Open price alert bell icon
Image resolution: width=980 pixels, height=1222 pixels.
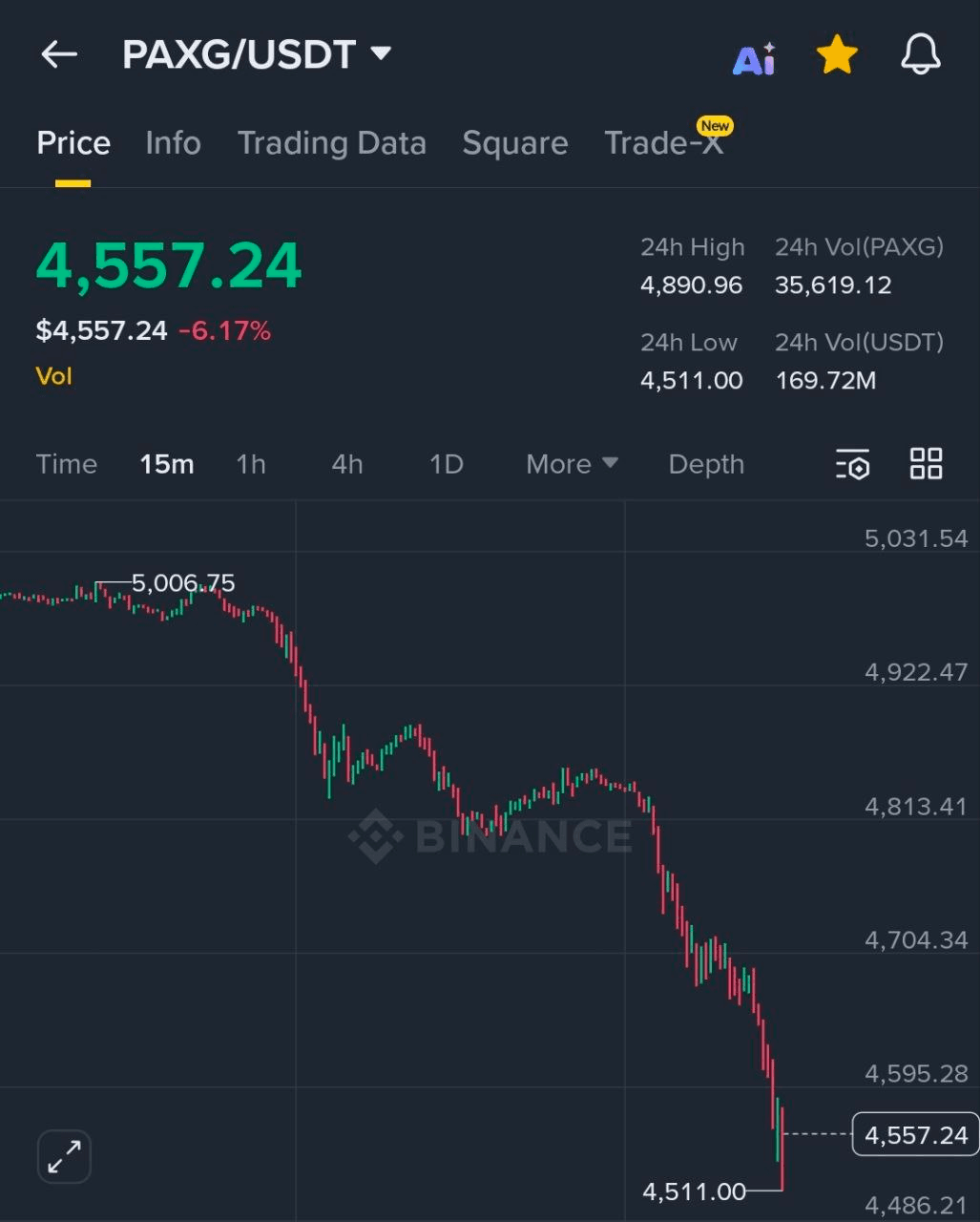coord(921,55)
